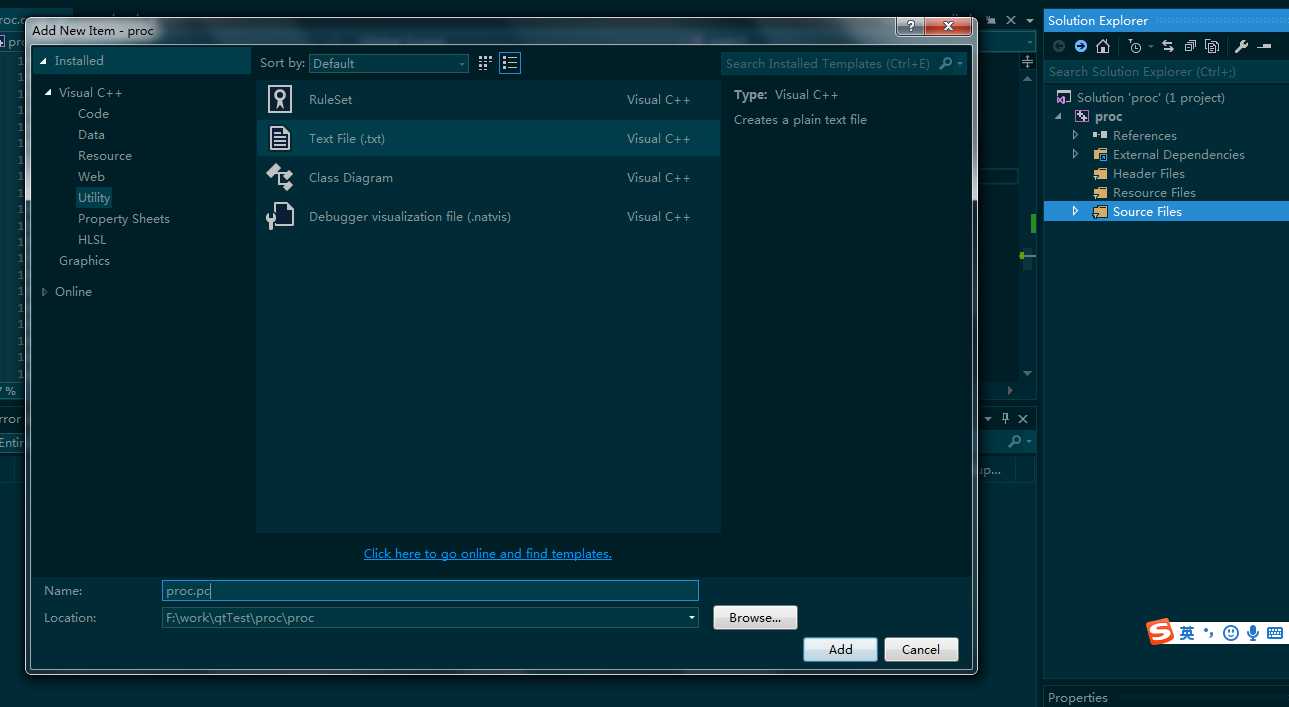1289x707 pixels.
Task: Click the Search Solution Explorer field
Action: click(x=1165, y=71)
